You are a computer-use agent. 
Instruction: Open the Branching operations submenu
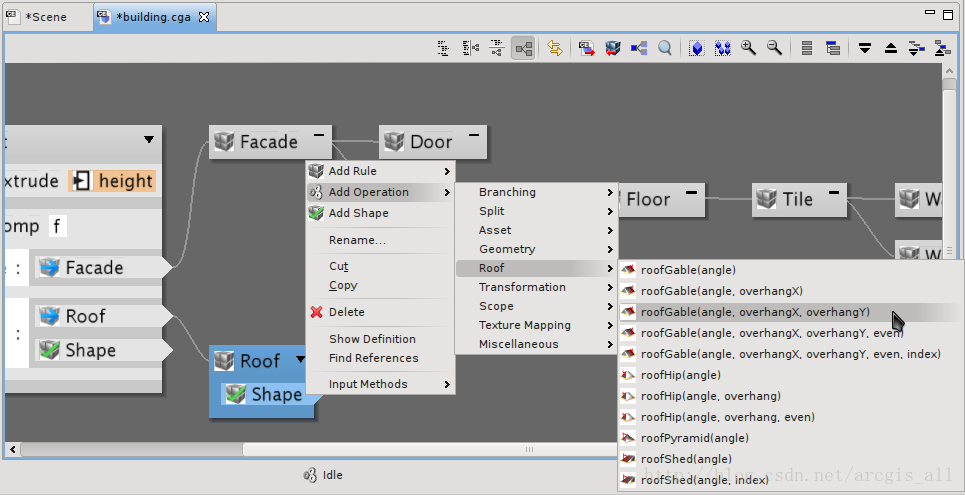536,192
